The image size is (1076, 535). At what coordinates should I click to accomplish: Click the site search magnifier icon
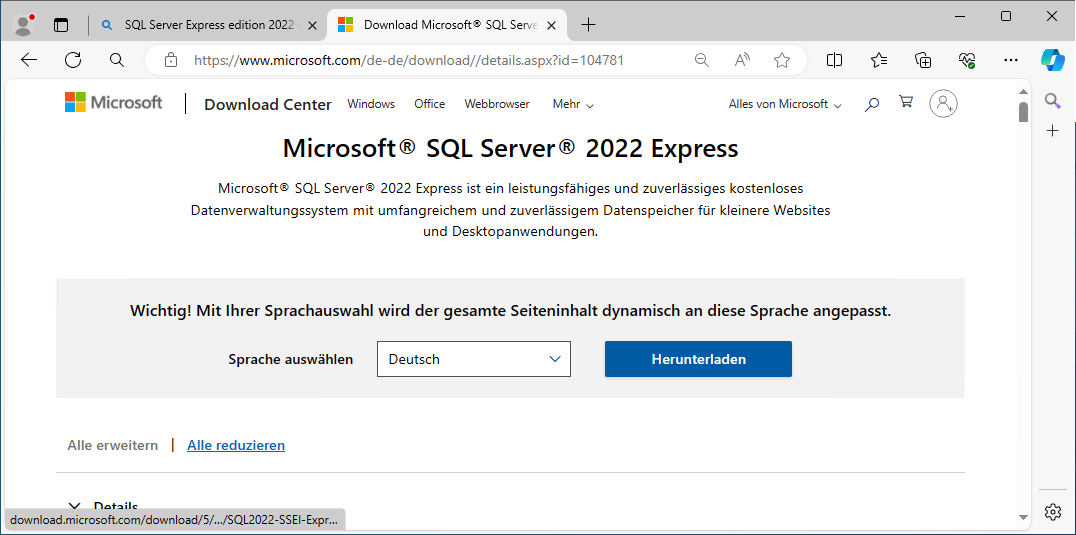(x=872, y=104)
